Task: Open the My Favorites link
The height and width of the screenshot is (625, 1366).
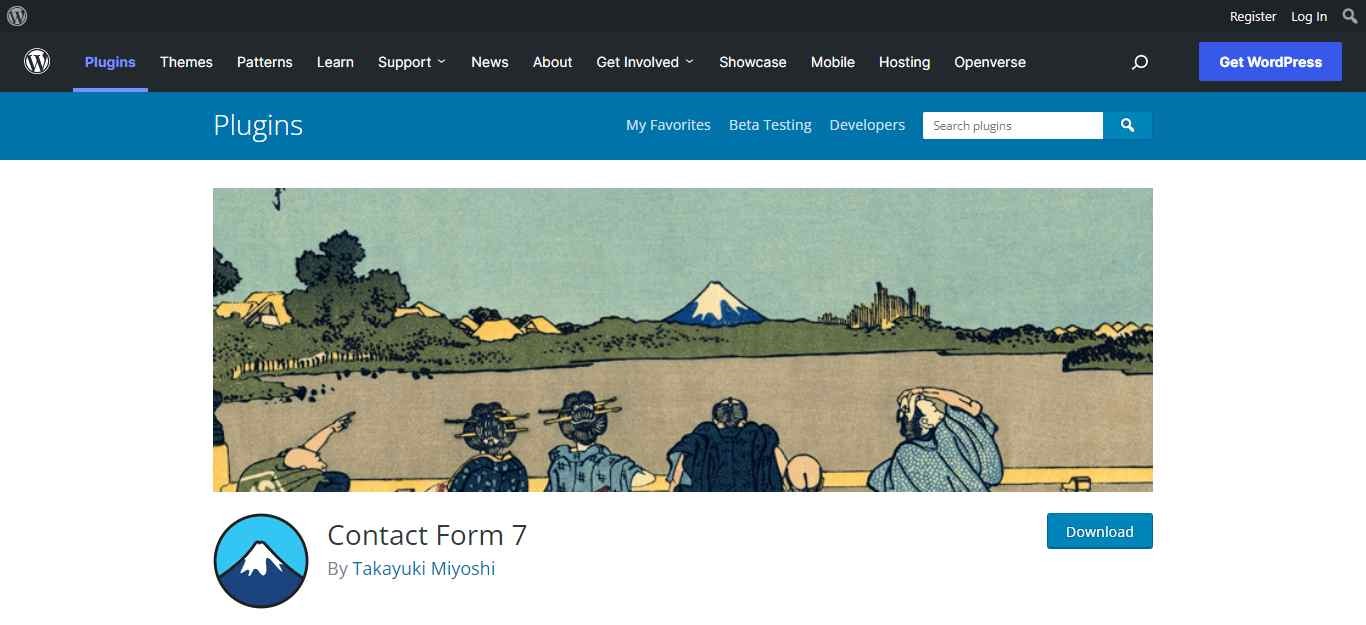Action: point(668,125)
